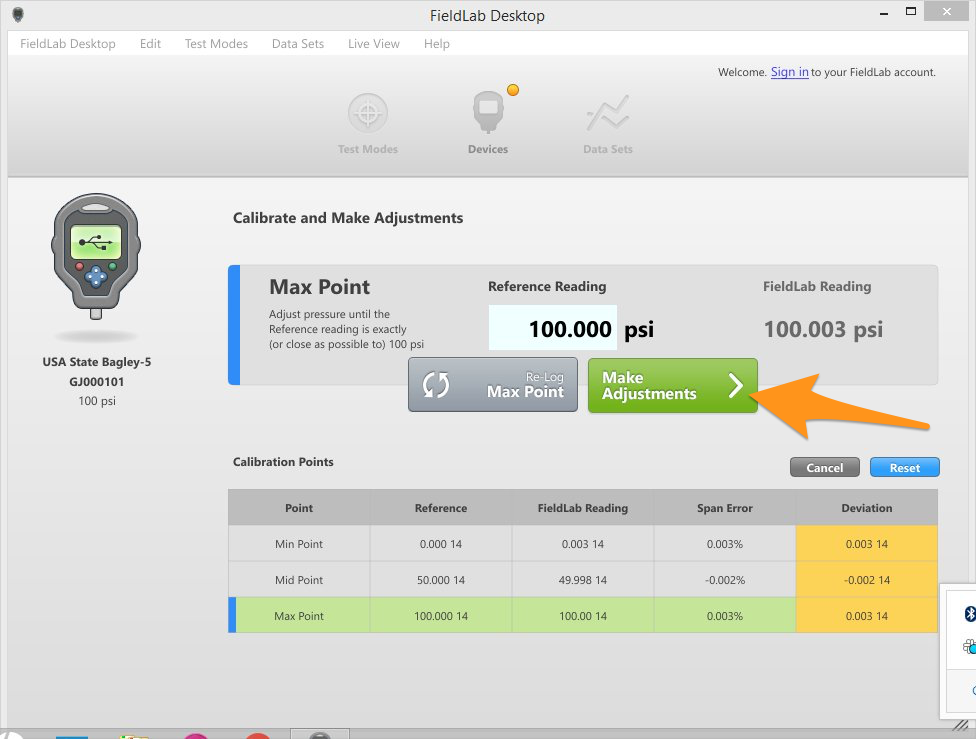The width and height of the screenshot is (976, 739).
Task: Open the Edit menu
Action: tap(150, 44)
